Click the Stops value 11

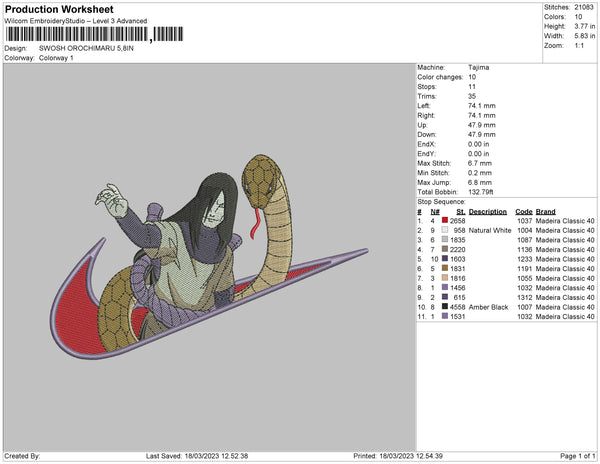tap(472, 86)
